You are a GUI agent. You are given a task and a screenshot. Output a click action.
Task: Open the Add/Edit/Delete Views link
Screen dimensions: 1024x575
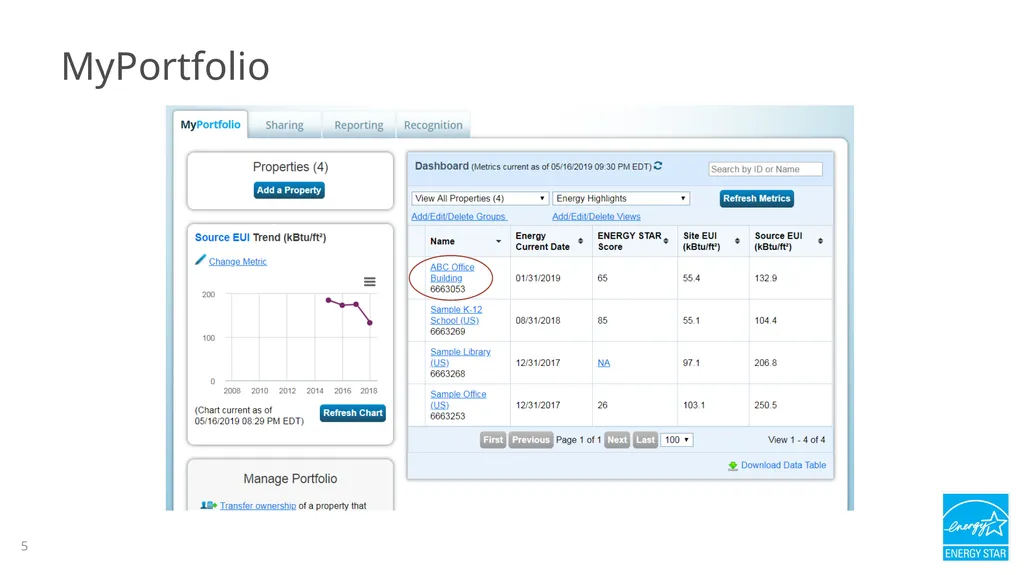[596, 216]
